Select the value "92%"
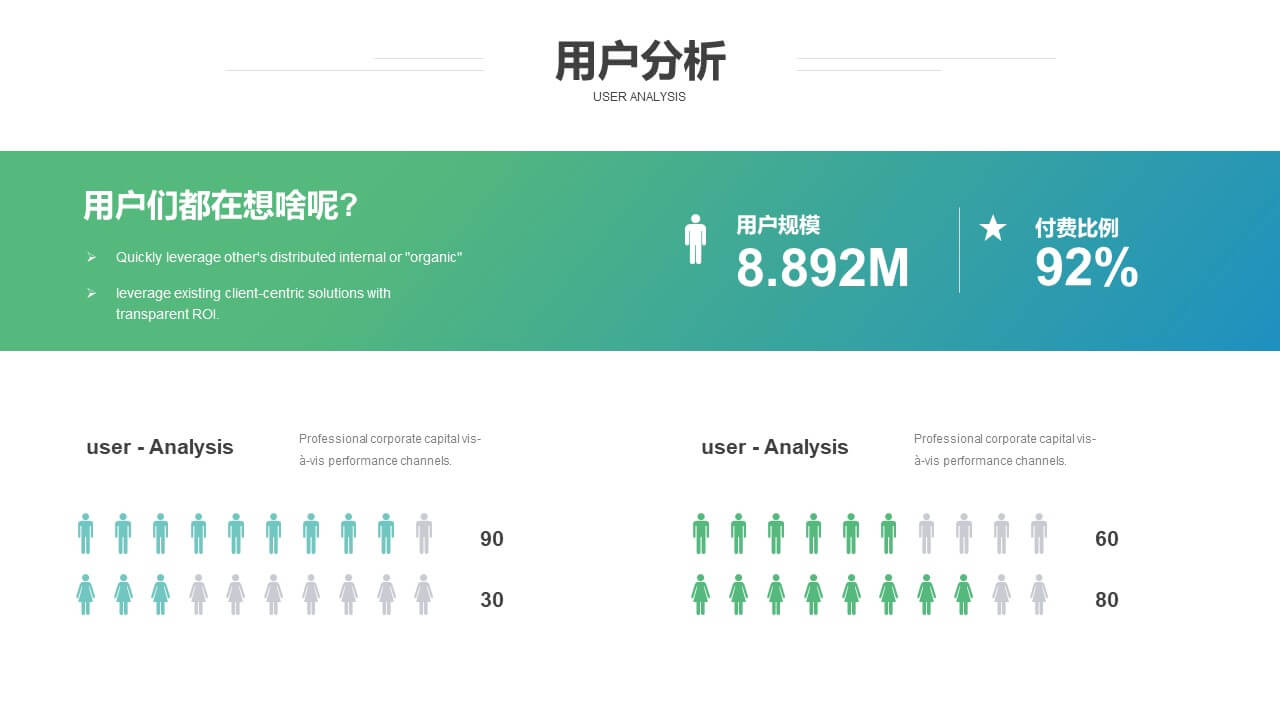1280x720 pixels. coord(1086,268)
